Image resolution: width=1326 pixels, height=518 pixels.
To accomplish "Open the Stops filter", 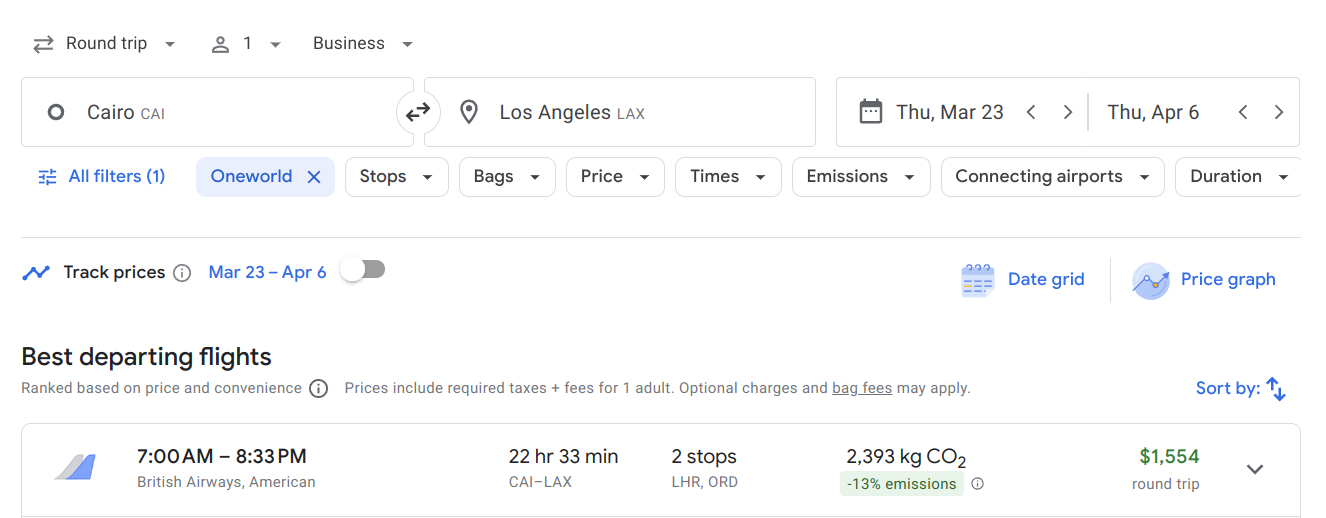I will pos(396,177).
